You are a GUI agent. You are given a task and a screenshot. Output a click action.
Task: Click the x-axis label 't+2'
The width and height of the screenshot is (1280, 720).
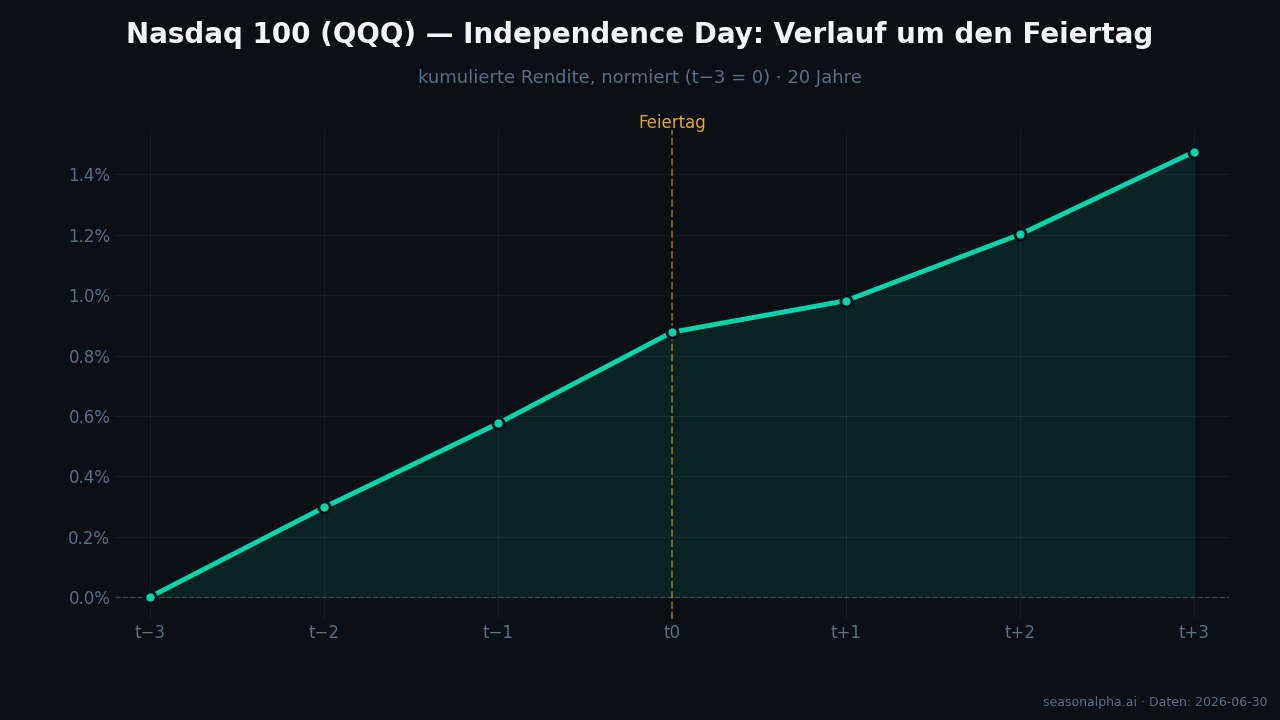pos(1020,632)
